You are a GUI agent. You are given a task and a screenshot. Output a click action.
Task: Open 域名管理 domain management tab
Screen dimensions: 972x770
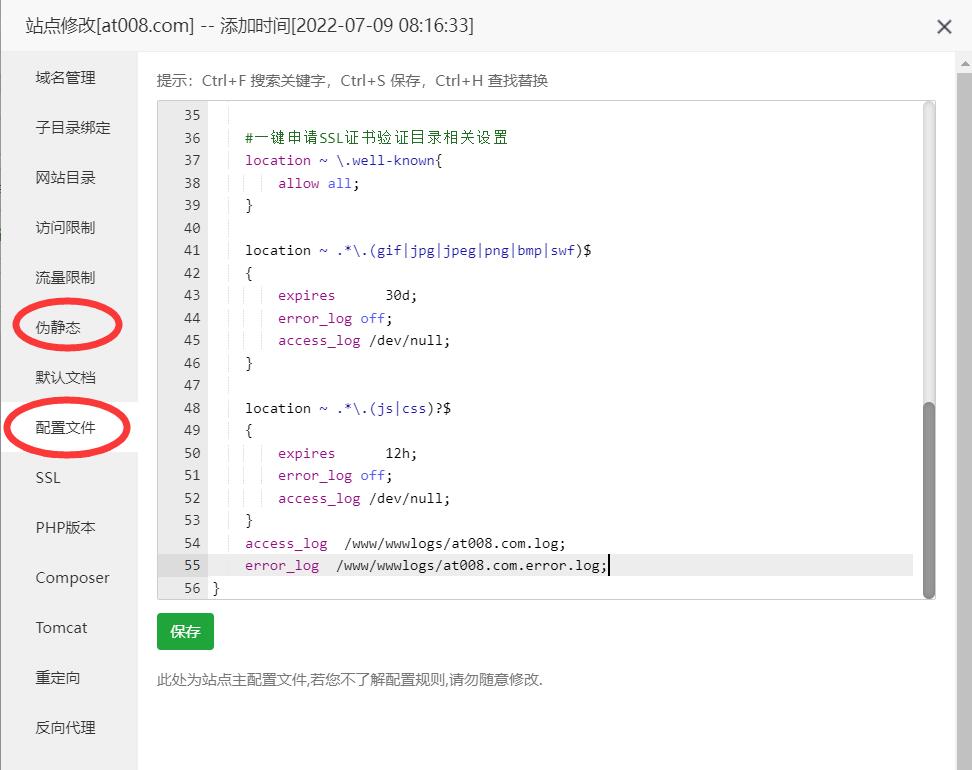(66, 78)
